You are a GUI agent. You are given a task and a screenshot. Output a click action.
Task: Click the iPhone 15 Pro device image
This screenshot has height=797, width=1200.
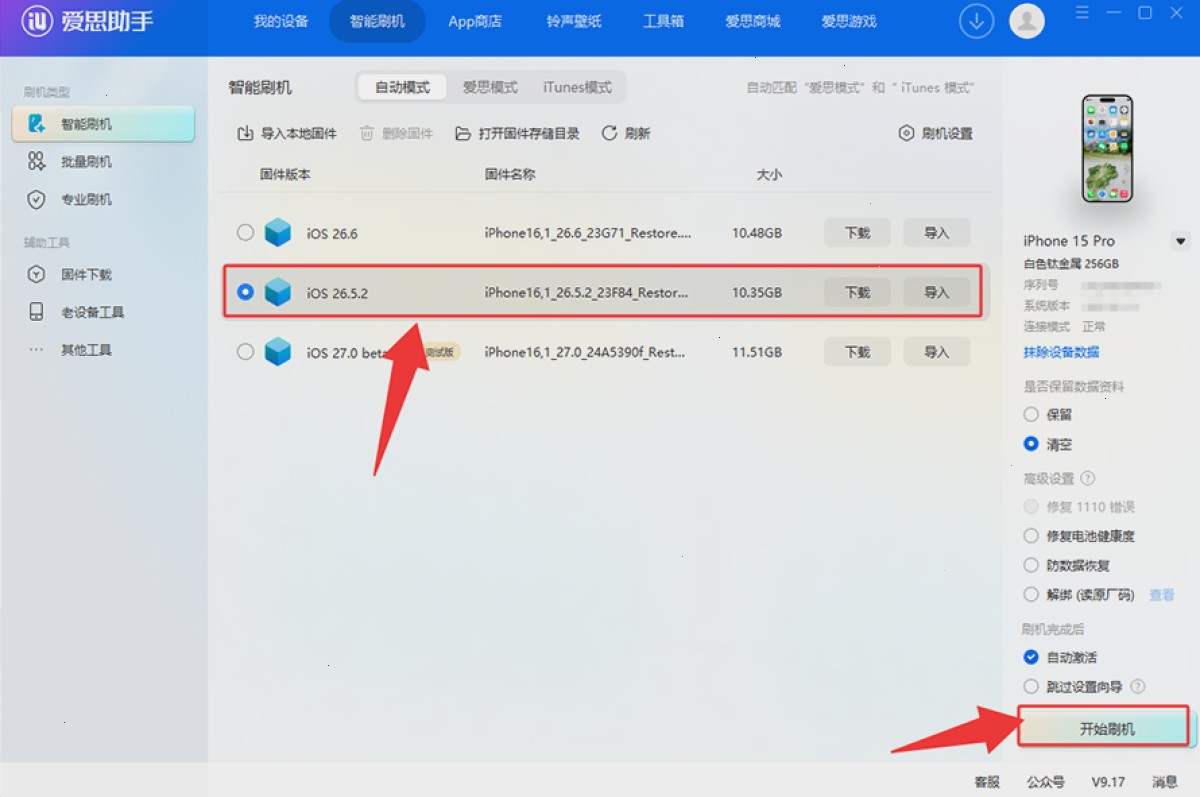(1107, 148)
